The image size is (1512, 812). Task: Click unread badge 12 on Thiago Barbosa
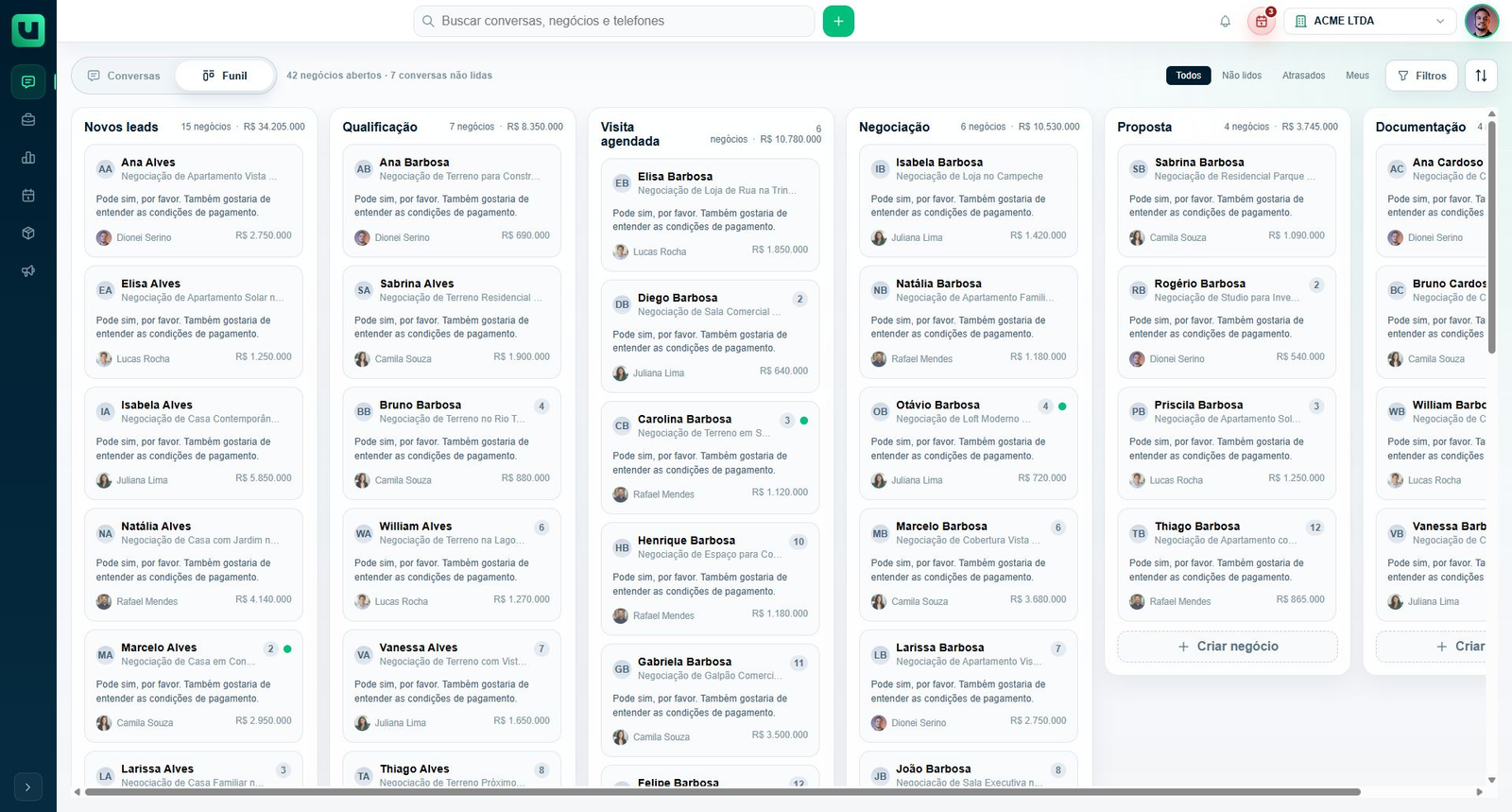tap(1315, 527)
